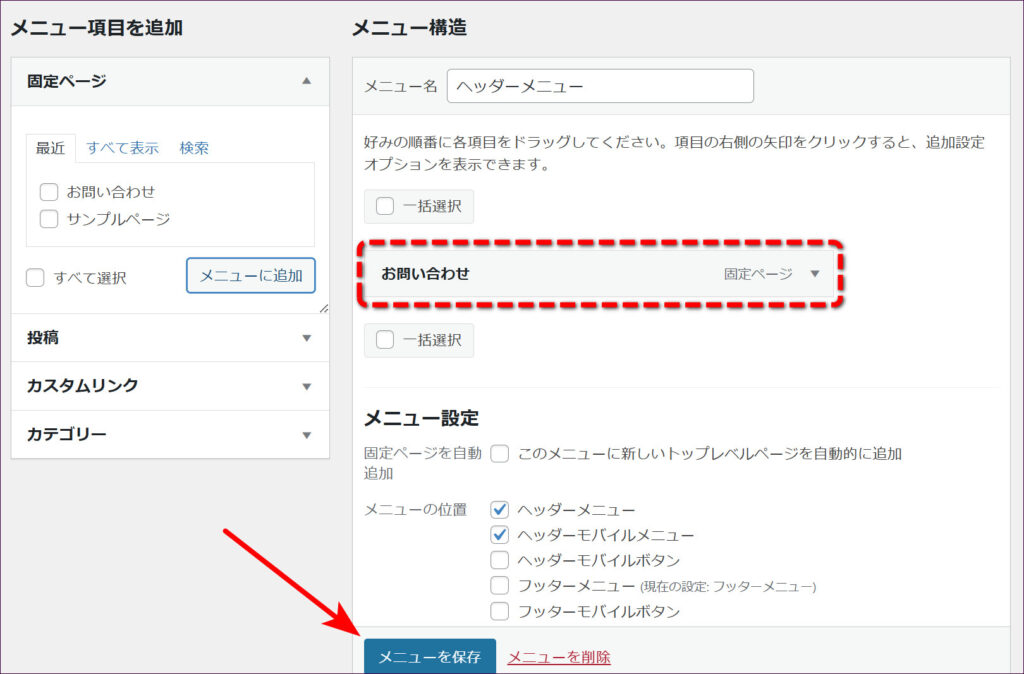The height and width of the screenshot is (674, 1024).
Task: Expand the カスタムリンク section
Action: coord(307,386)
